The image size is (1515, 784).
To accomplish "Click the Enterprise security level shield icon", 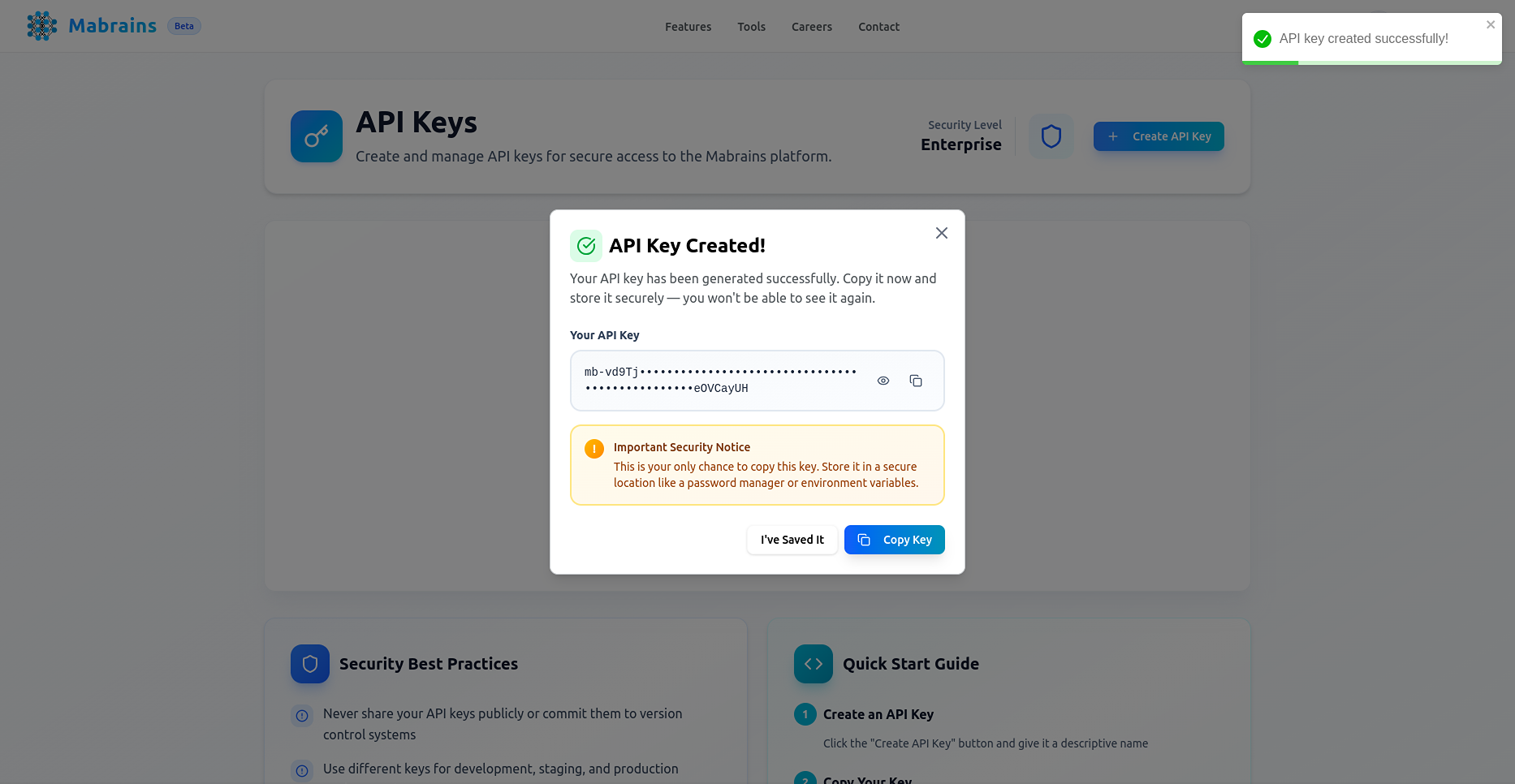I will [1051, 136].
